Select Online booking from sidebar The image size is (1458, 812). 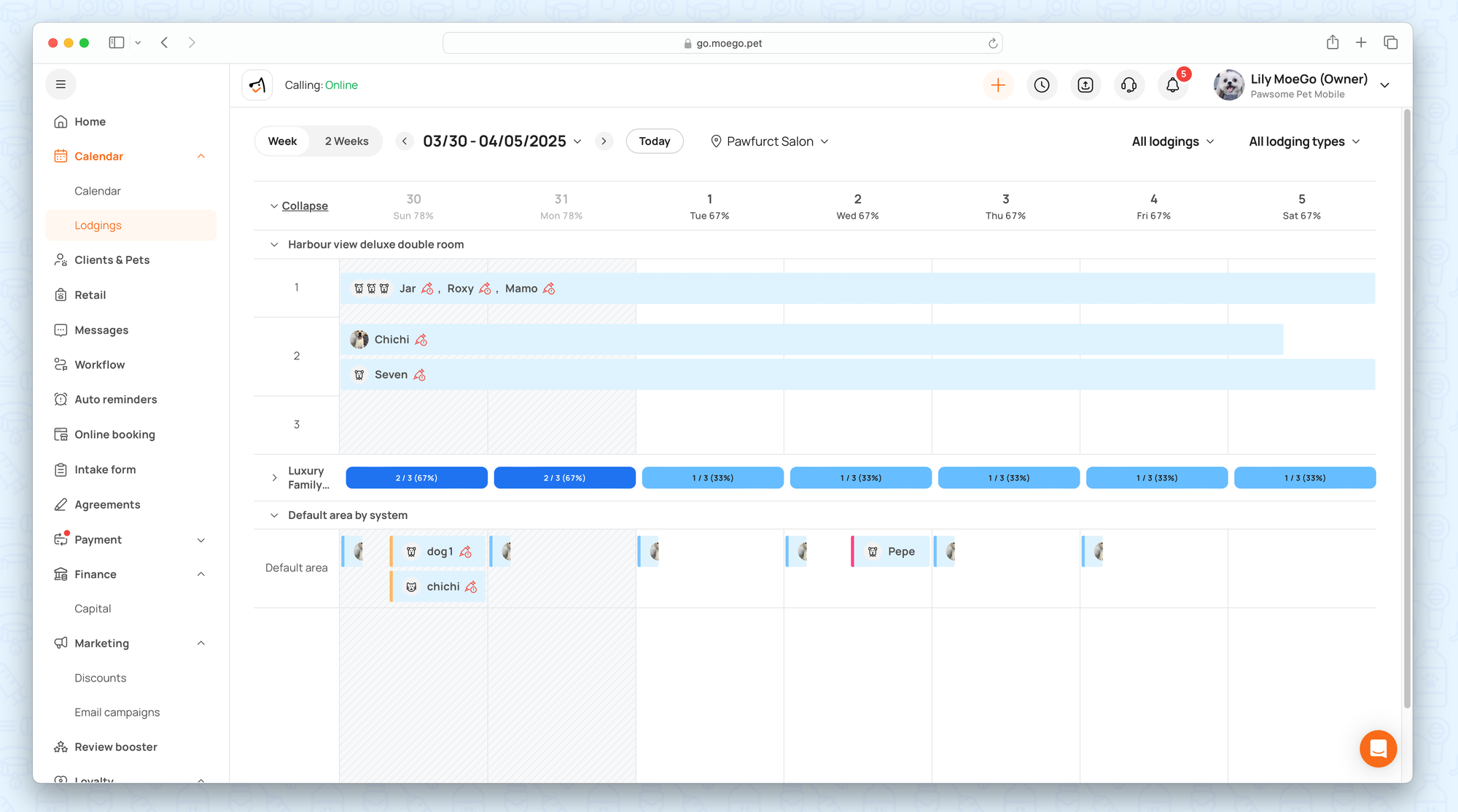(114, 434)
